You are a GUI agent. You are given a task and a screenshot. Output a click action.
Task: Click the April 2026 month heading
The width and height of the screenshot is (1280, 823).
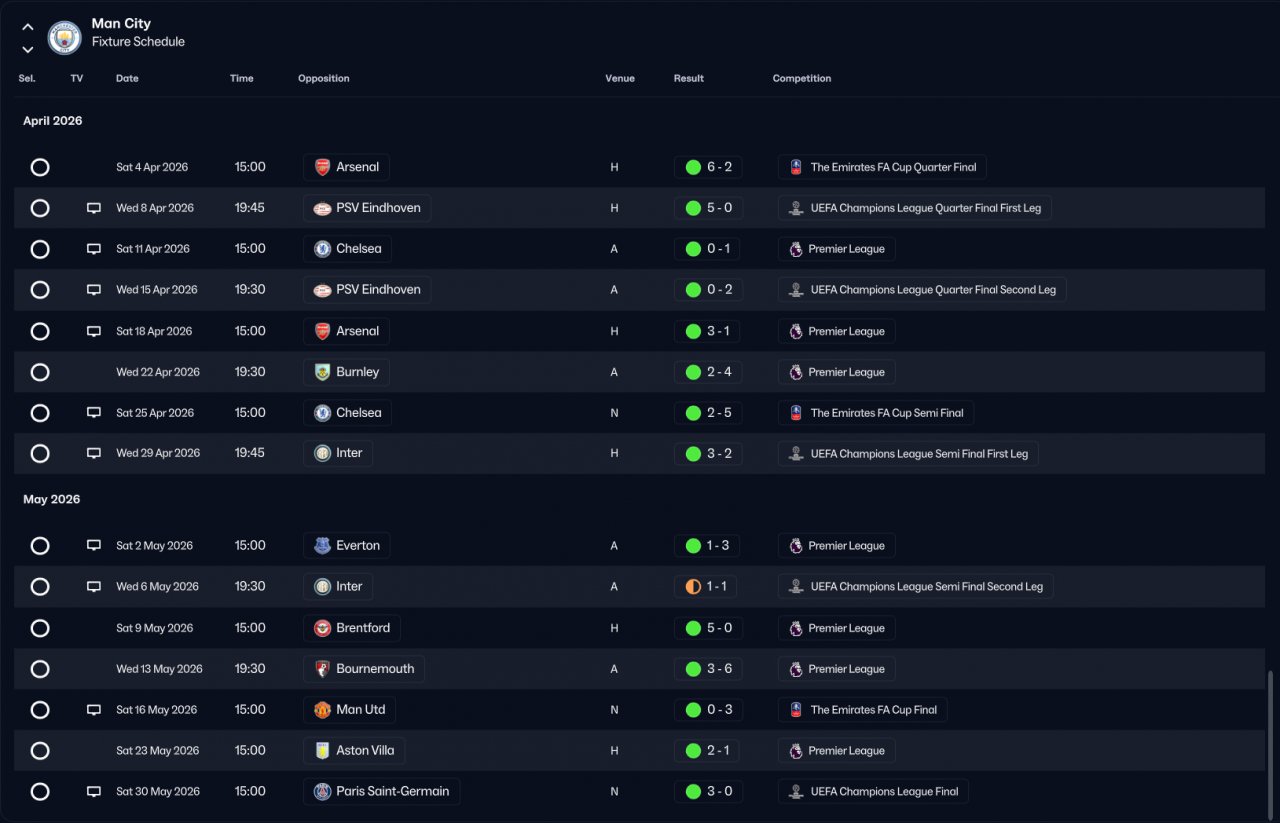53,121
